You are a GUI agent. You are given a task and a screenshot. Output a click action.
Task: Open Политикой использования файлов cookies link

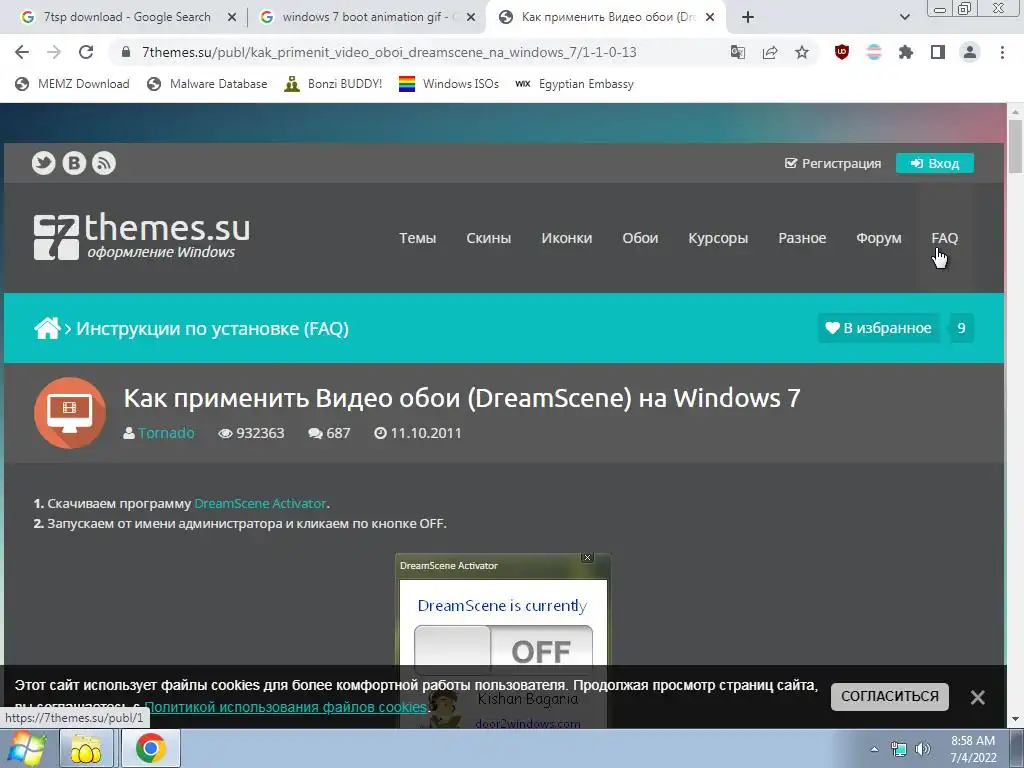pos(285,707)
